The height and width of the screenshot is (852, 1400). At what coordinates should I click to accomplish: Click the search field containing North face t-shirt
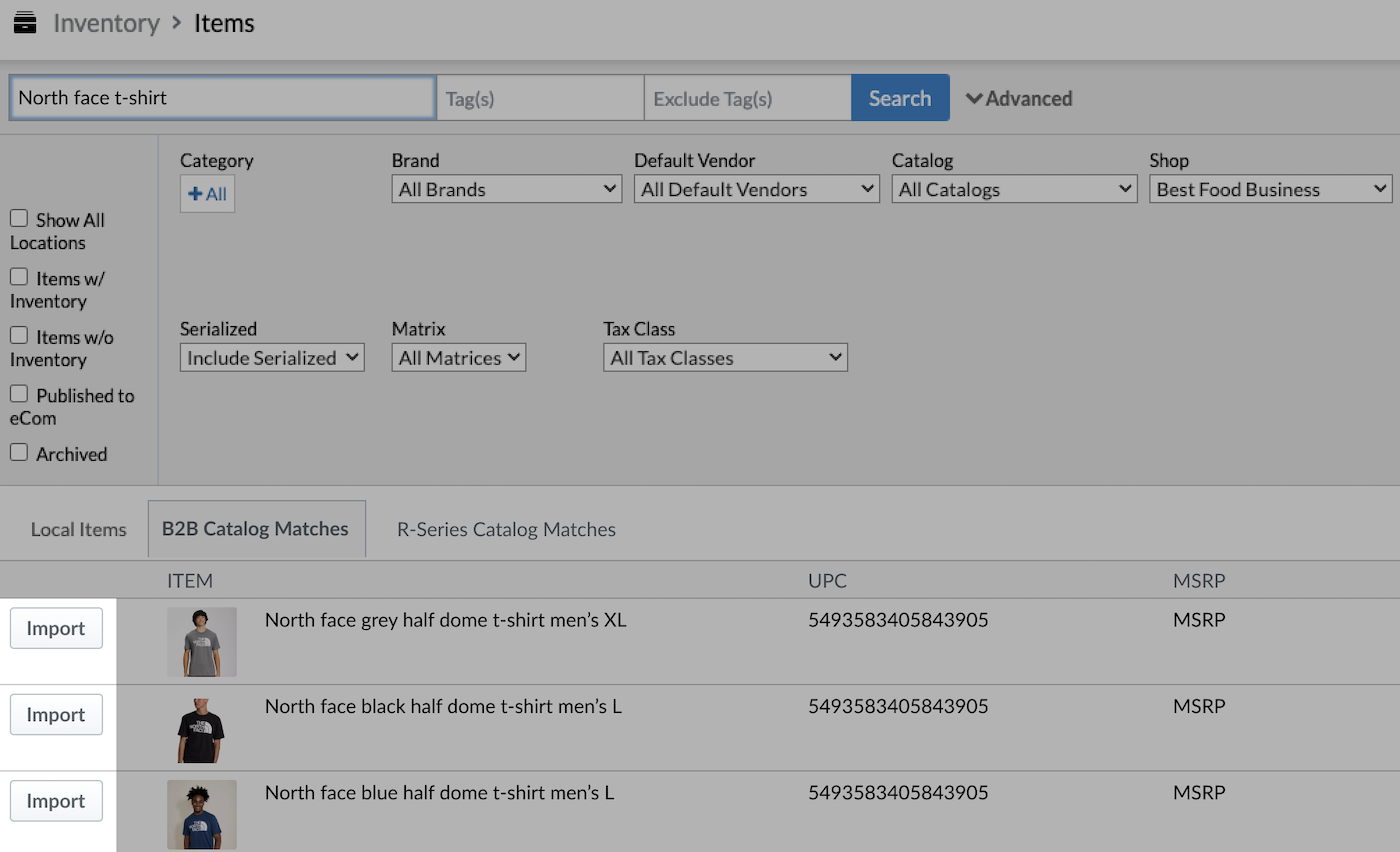pyautogui.click(x=223, y=98)
